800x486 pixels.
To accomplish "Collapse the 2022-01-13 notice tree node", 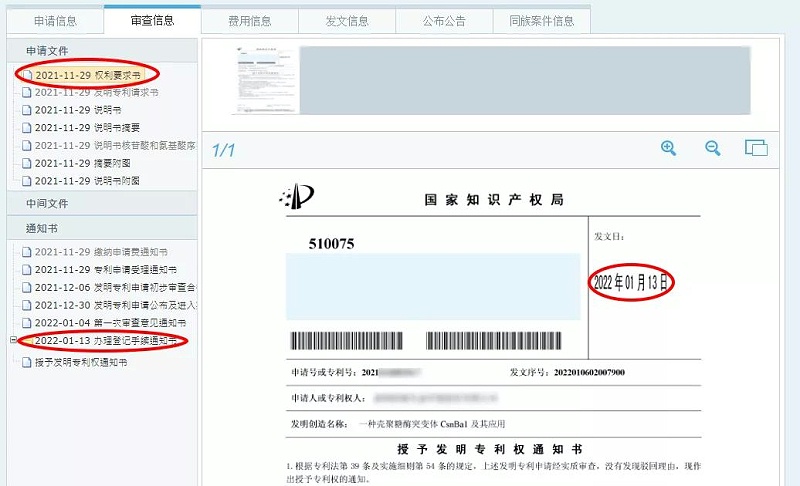I will point(13,340).
